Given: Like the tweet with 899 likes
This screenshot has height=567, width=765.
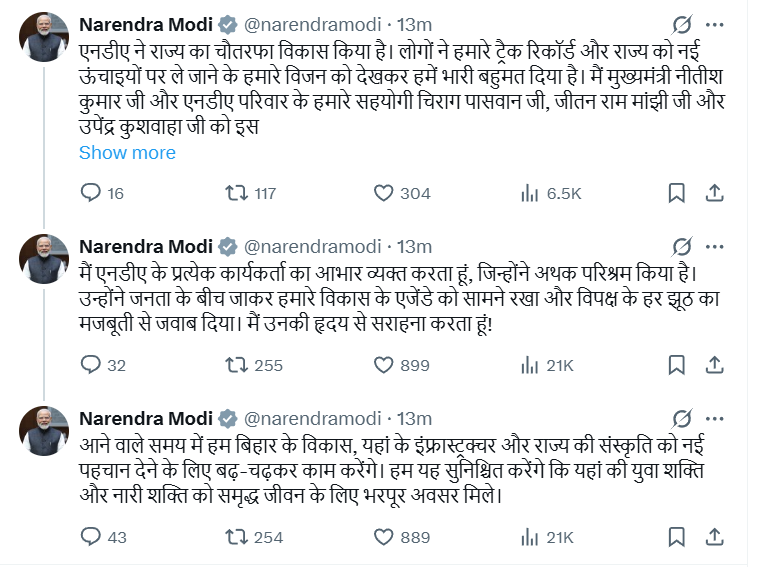Looking at the screenshot, I should pyautogui.click(x=384, y=365).
